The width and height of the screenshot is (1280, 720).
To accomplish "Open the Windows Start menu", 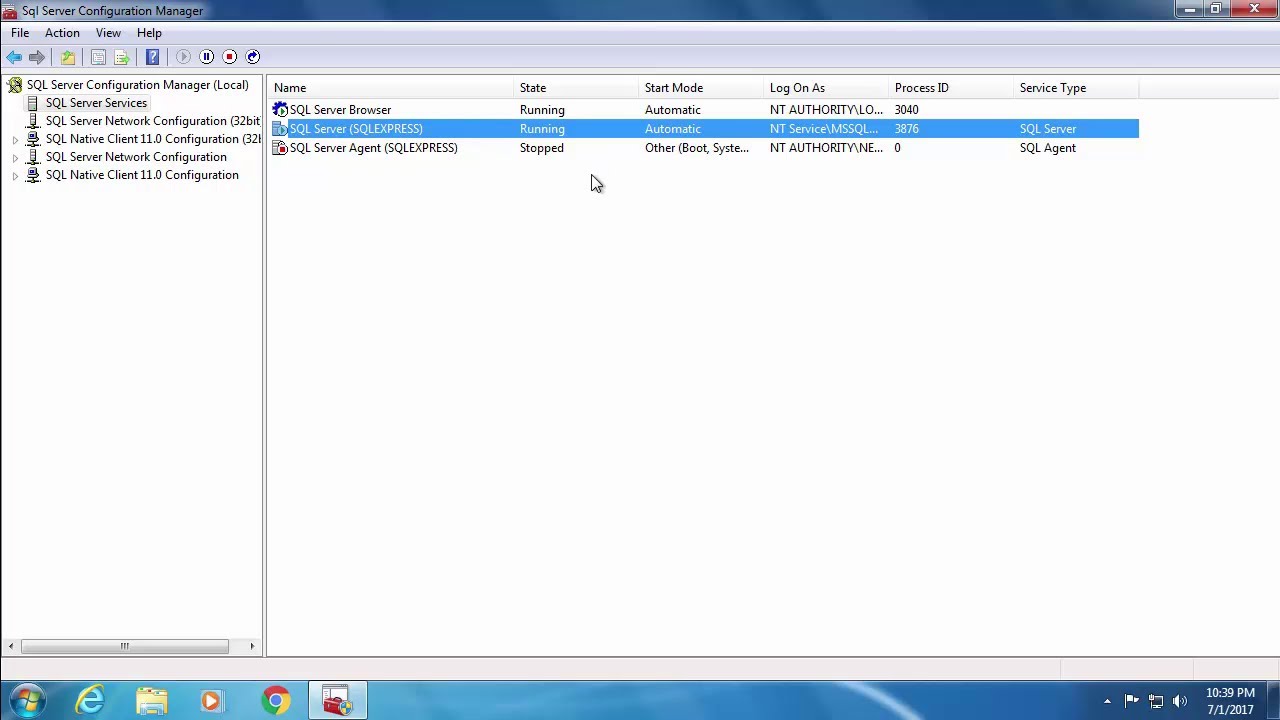I will pos(27,701).
